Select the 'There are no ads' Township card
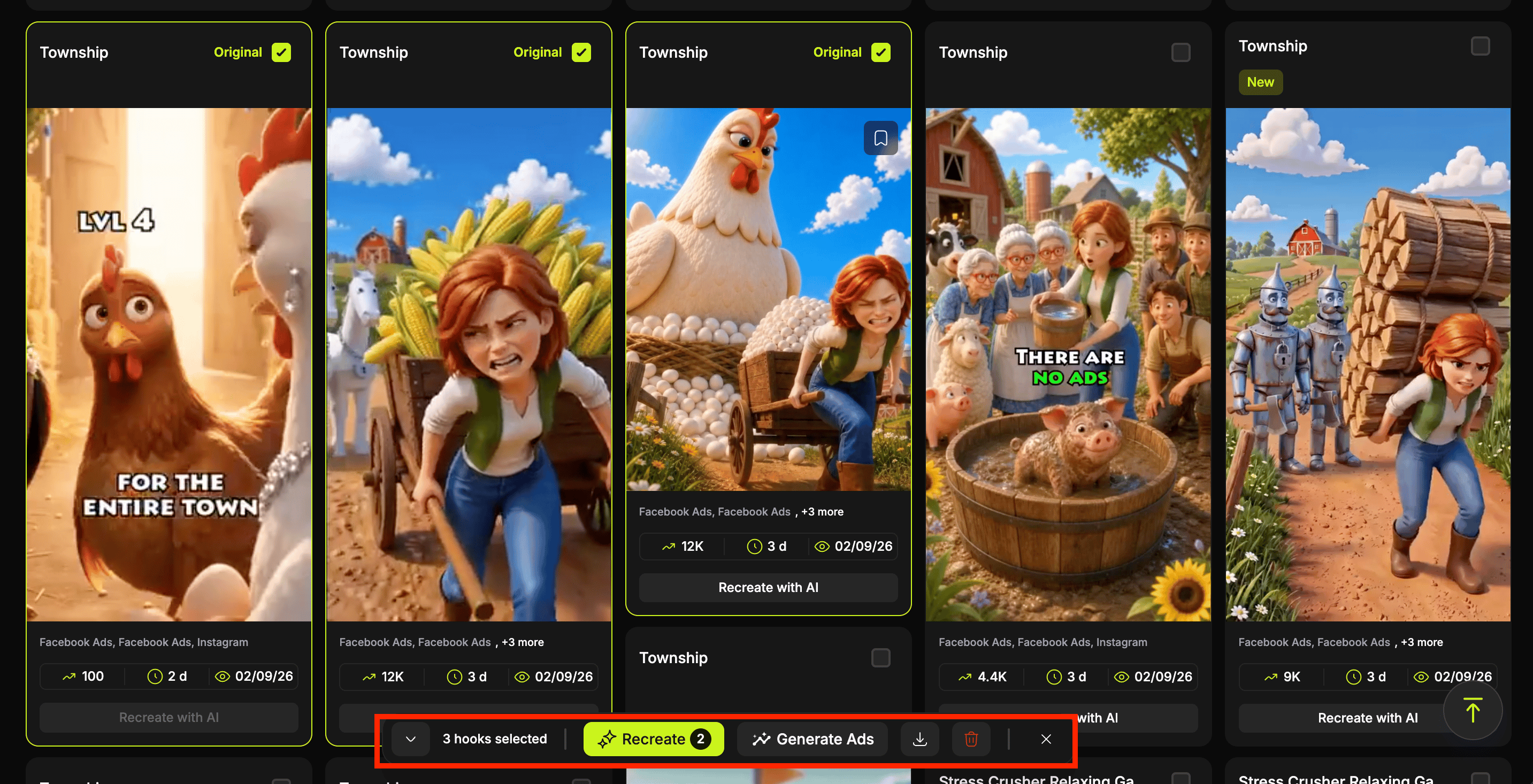 coord(1181,52)
